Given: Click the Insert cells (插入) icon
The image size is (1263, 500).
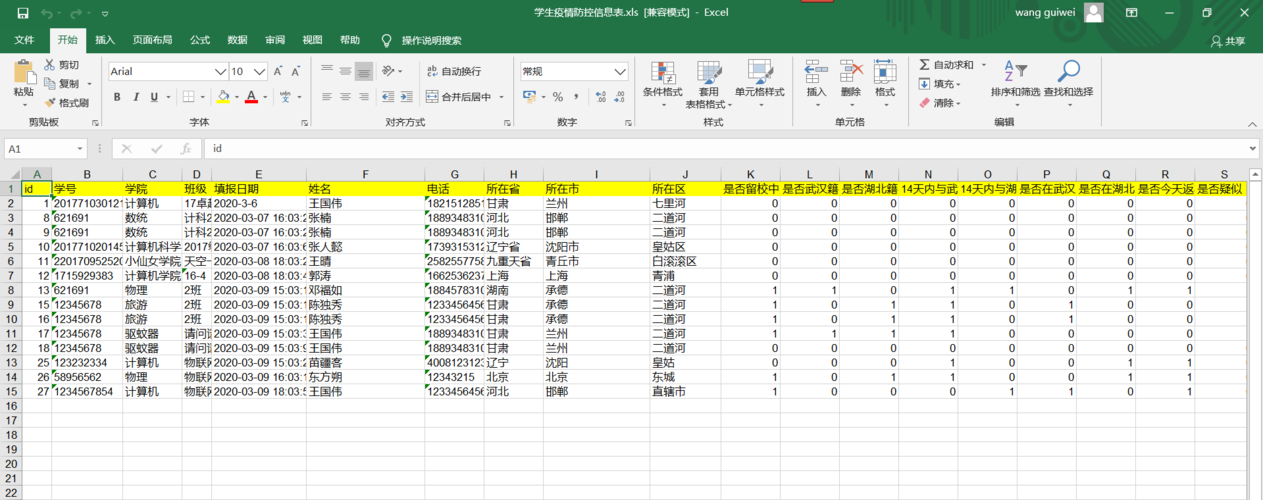Looking at the screenshot, I should pos(816,72).
